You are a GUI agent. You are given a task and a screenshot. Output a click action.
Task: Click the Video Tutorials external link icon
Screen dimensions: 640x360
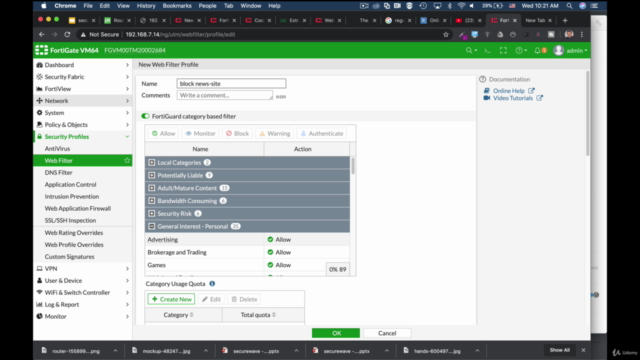pos(540,98)
